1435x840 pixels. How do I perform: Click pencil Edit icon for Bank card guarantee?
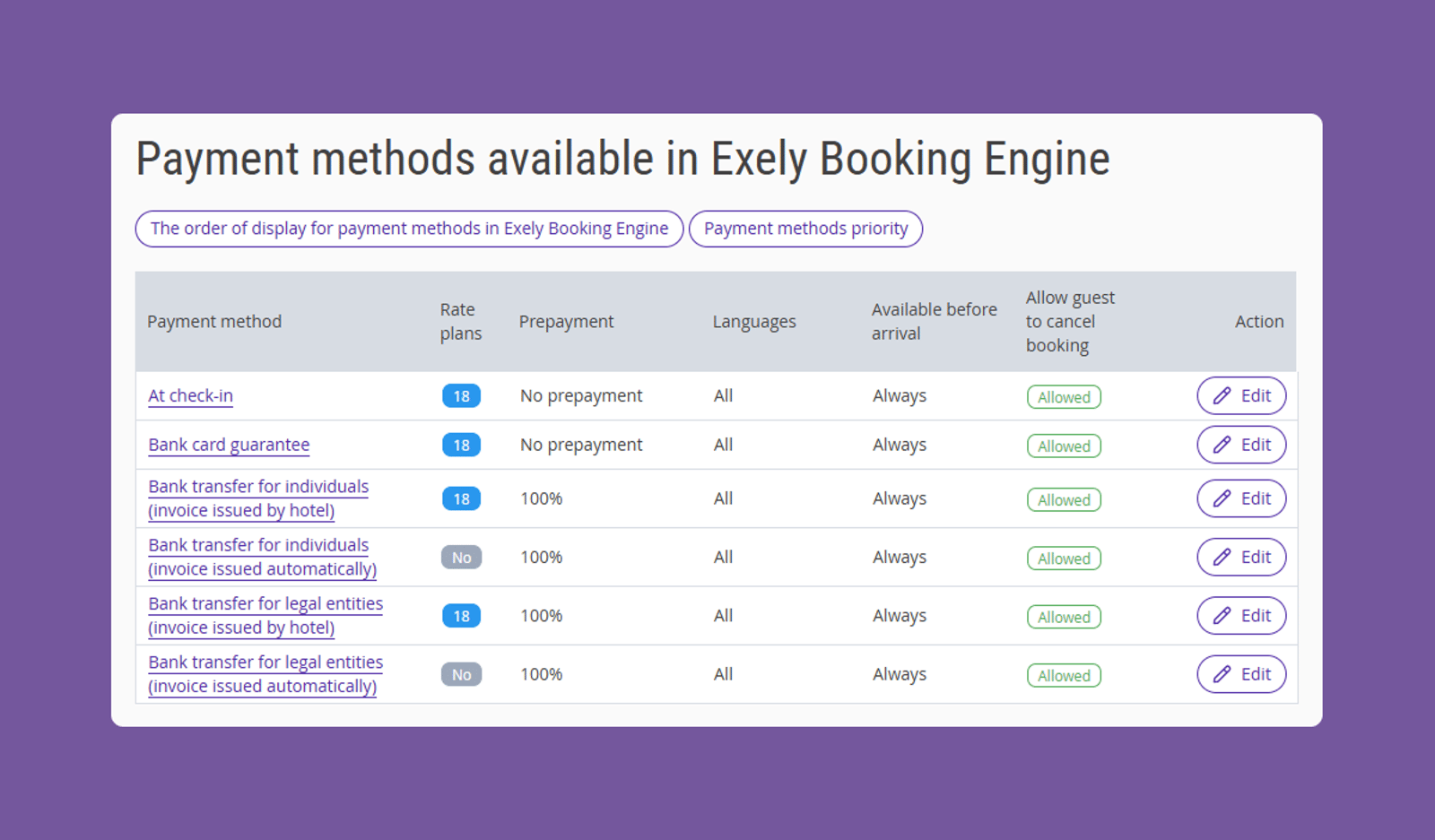click(1222, 445)
